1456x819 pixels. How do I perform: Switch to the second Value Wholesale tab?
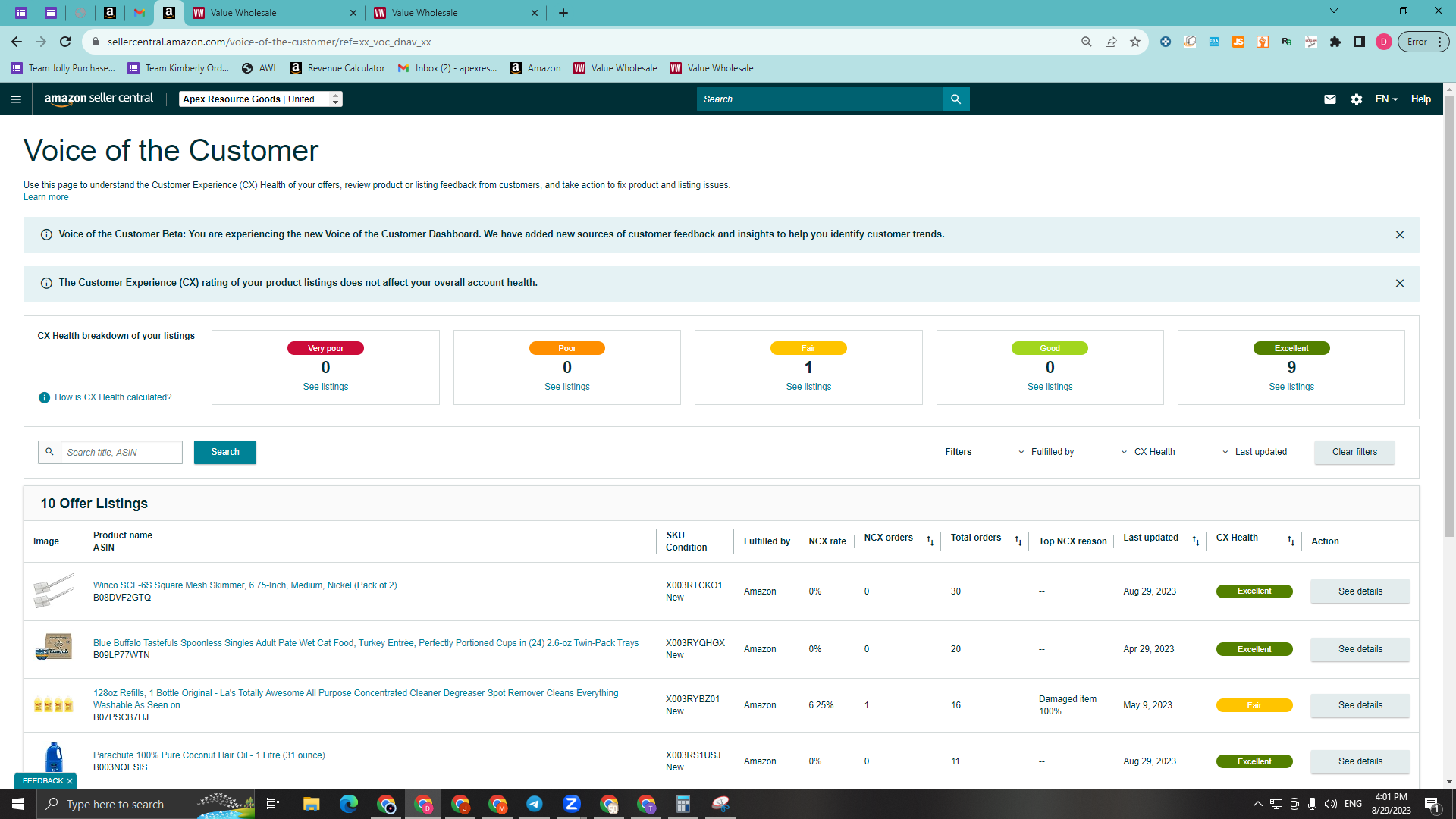pyautogui.click(x=455, y=13)
